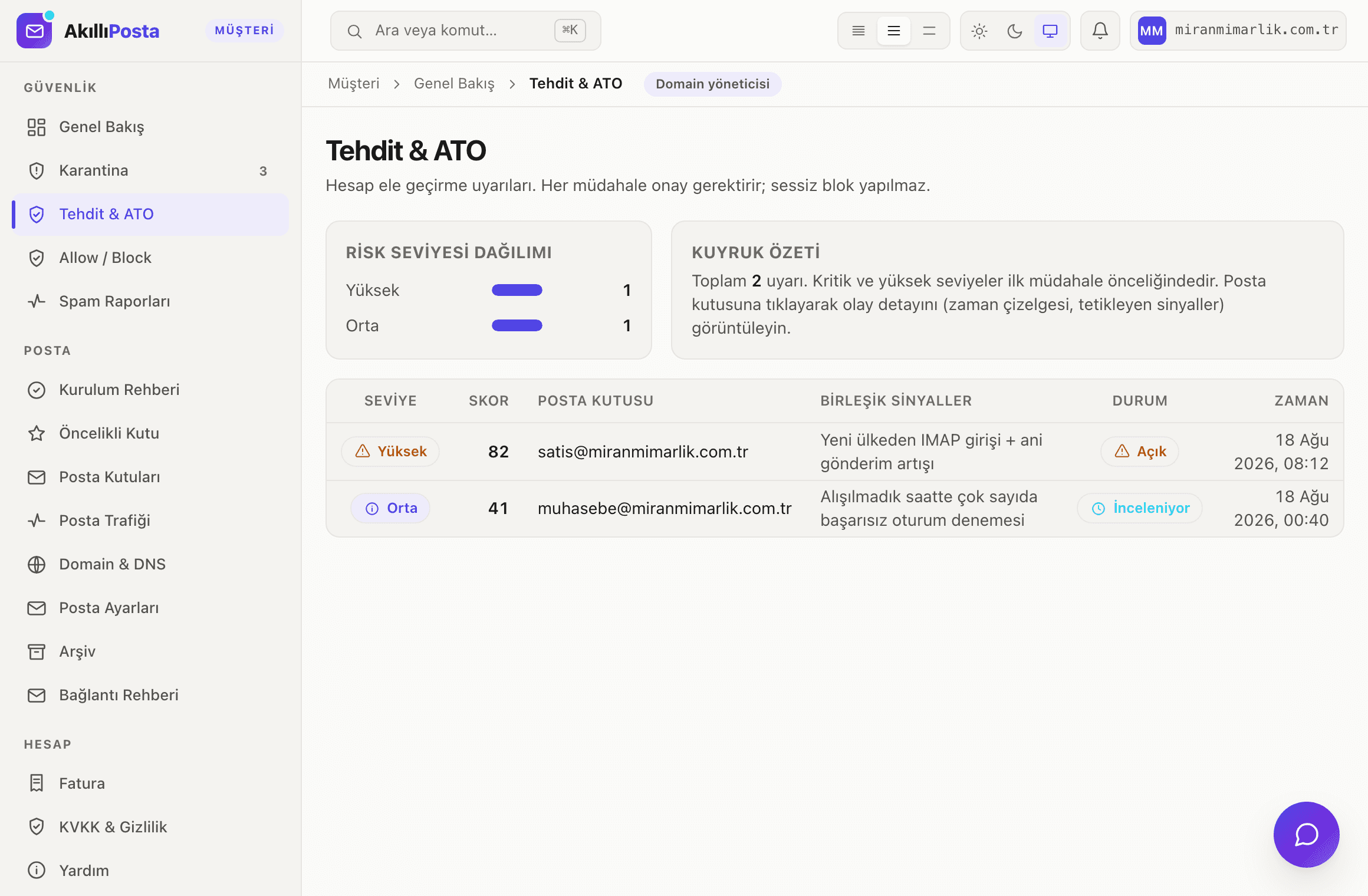Image resolution: width=1368 pixels, height=896 pixels.
Task: Click score value 82
Action: click(x=498, y=452)
